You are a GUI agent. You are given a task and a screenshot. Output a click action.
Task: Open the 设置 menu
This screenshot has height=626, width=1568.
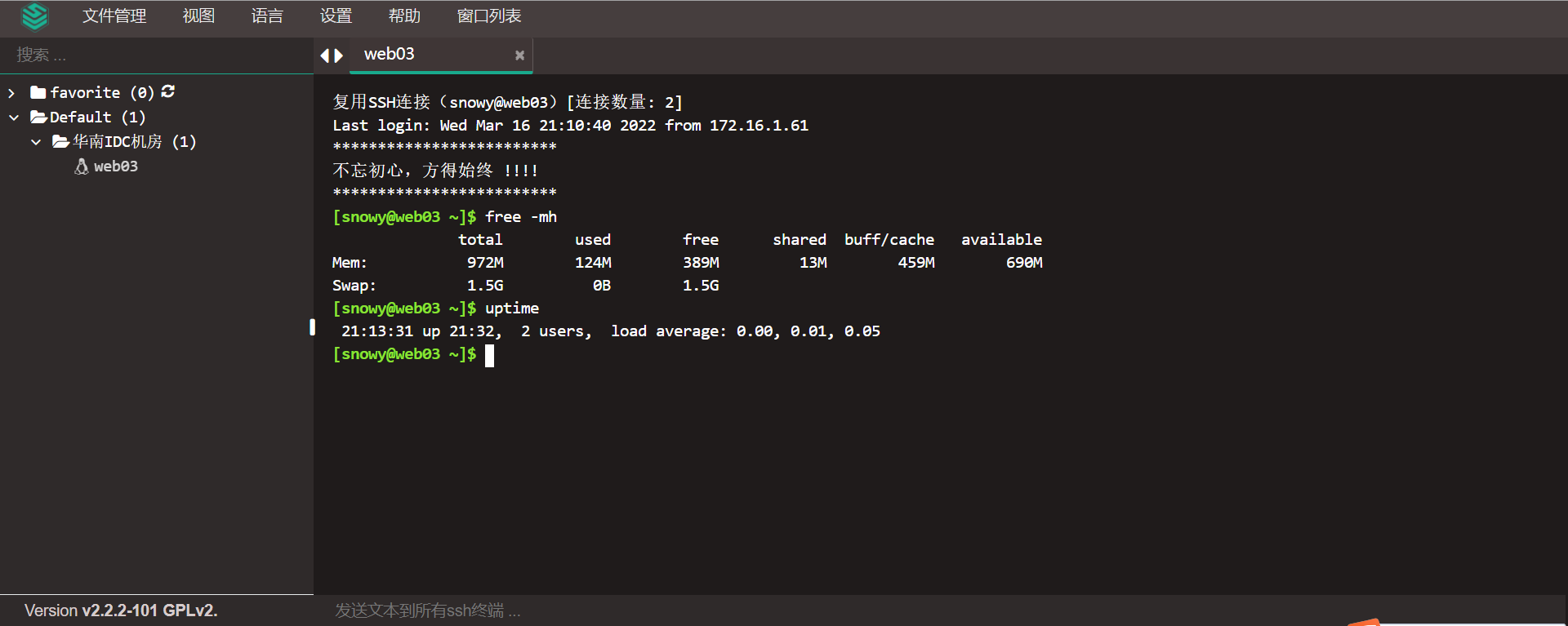click(336, 16)
